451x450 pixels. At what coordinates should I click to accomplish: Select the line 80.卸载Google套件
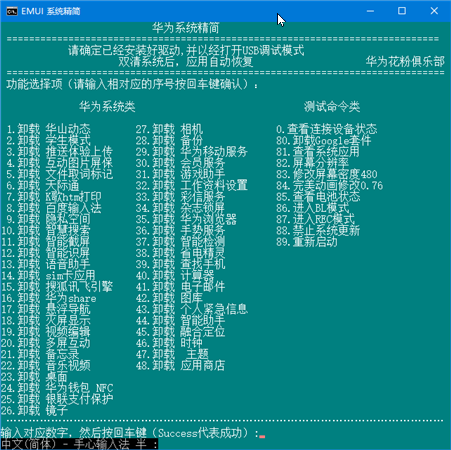pos(324,140)
